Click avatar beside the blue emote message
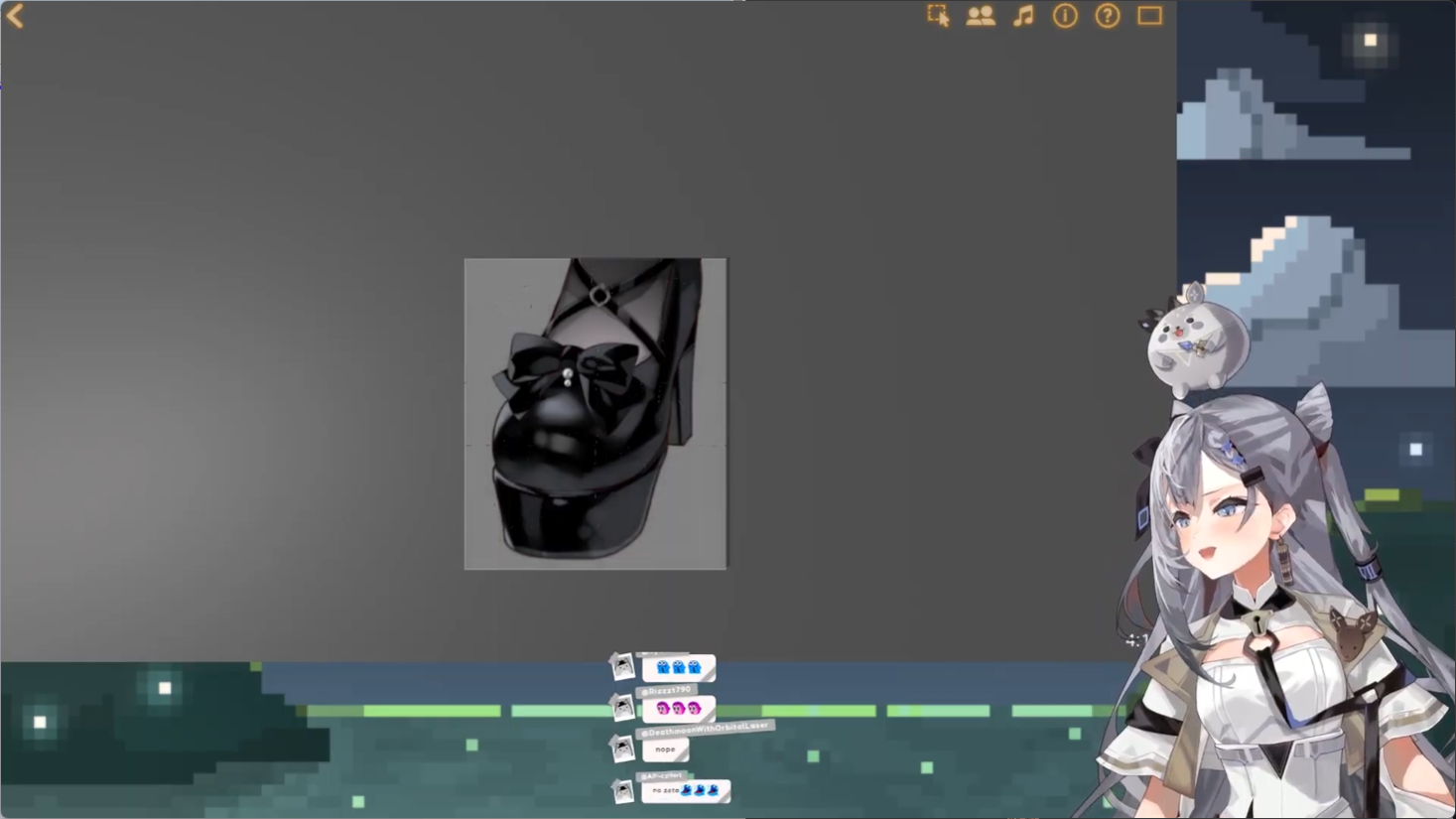The width and height of the screenshot is (1456, 819). click(x=622, y=666)
